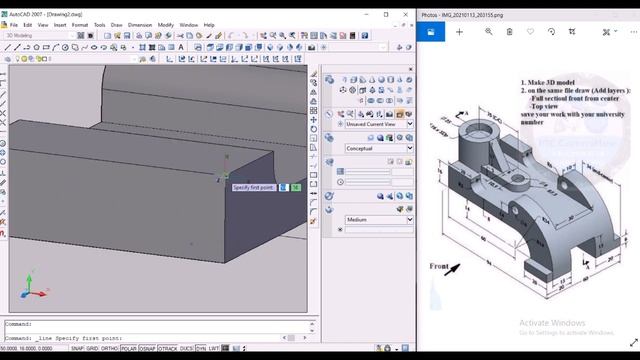Click the Layer Properties Manager icon
Image resolution: width=640 pixels, height=360 pixels.
point(8,59)
